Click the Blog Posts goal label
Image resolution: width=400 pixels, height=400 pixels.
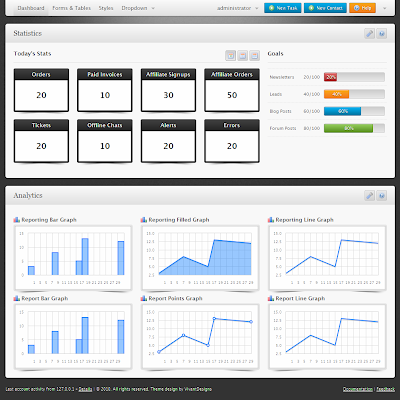click(280, 111)
